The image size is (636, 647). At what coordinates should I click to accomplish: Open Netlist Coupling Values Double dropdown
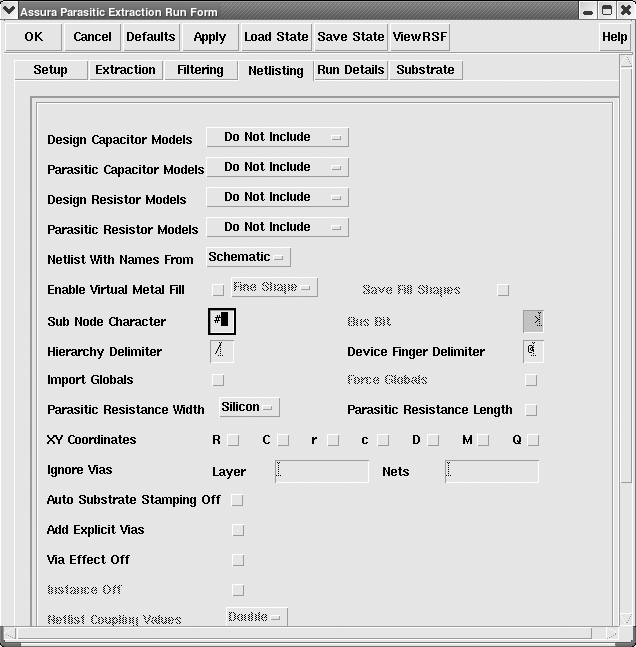tap(256, 617)
